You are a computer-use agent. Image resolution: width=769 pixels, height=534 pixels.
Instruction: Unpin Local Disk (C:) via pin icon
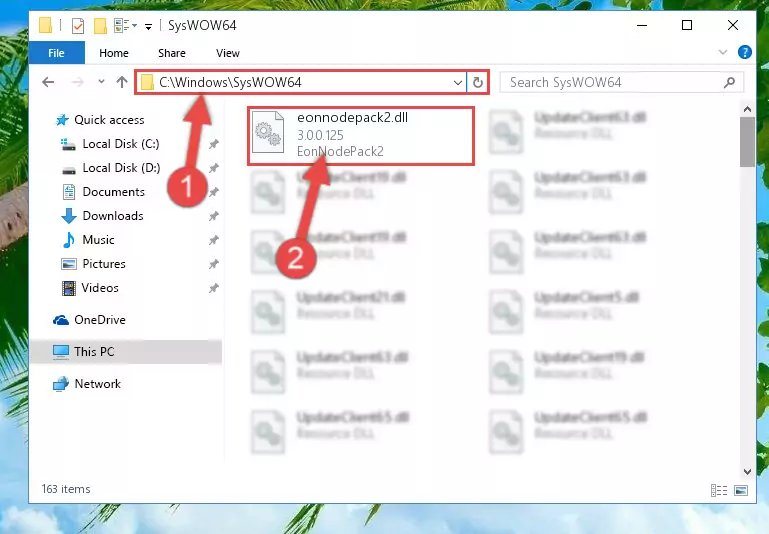[x=213, y=144]
